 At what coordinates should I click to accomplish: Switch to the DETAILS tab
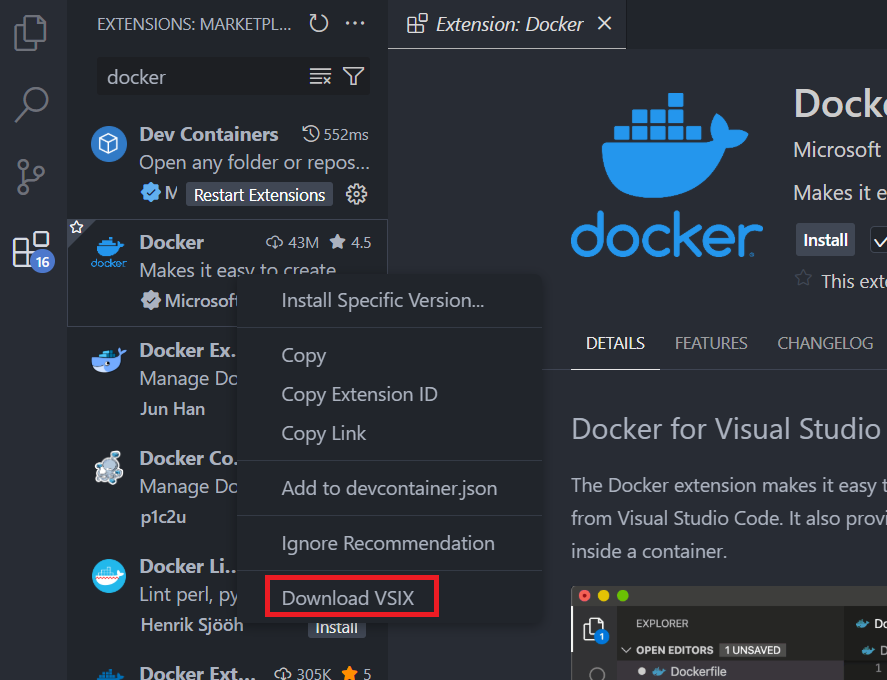pyautogui.click(x=615, y=343)
